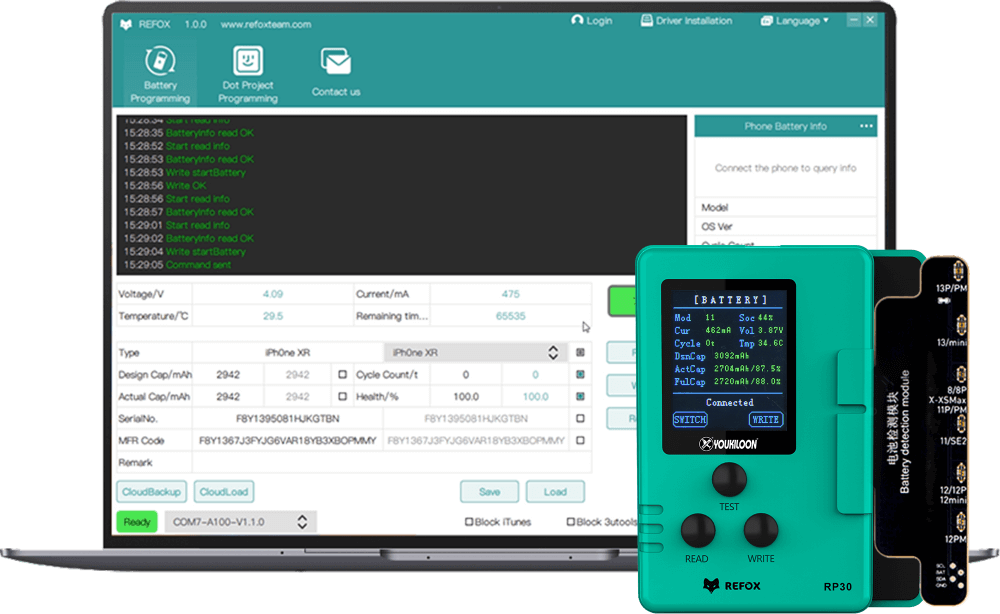Tick the Design Cap/mAh checkbox

(343, 375)
